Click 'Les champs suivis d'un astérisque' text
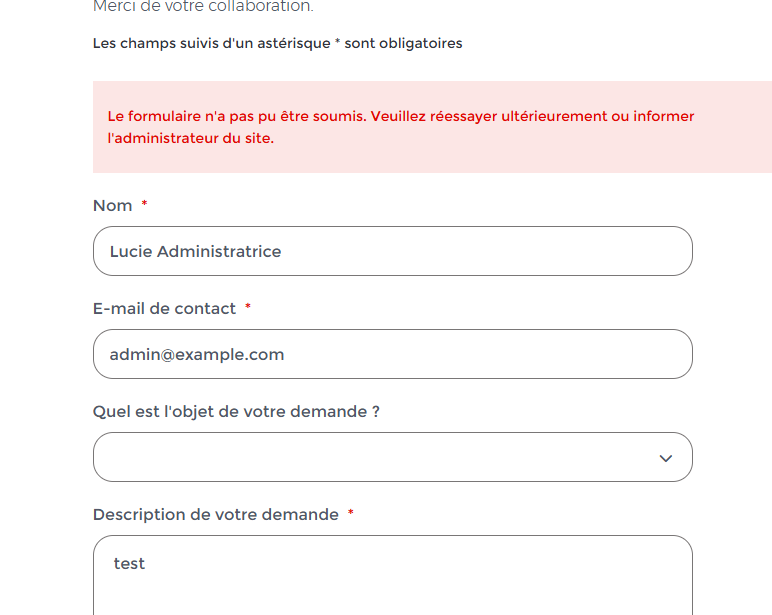 click(211, 44)
